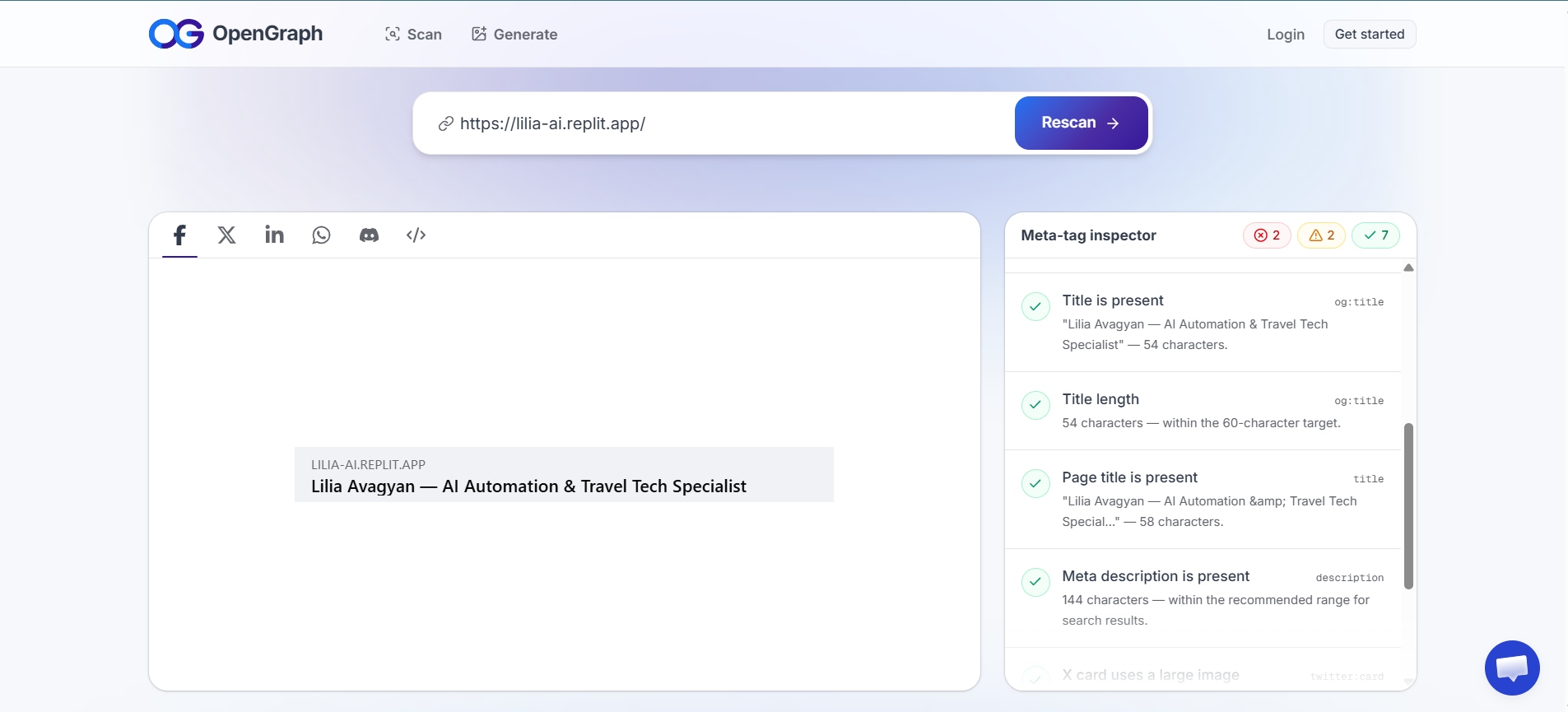The image size is (1568, 712).
Task: Click the check icon beside Title is present
Action: coord(1035,306)
